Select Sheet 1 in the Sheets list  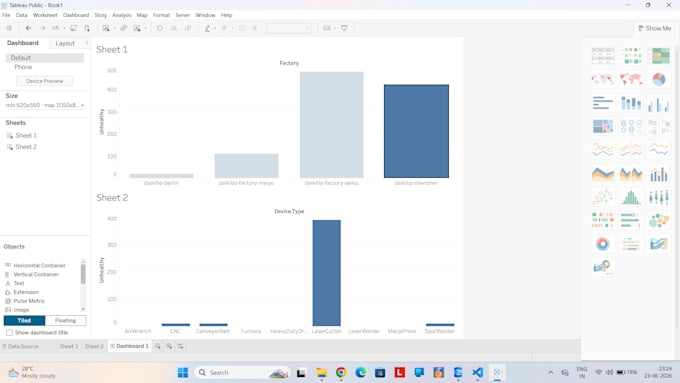pos(26,135)
